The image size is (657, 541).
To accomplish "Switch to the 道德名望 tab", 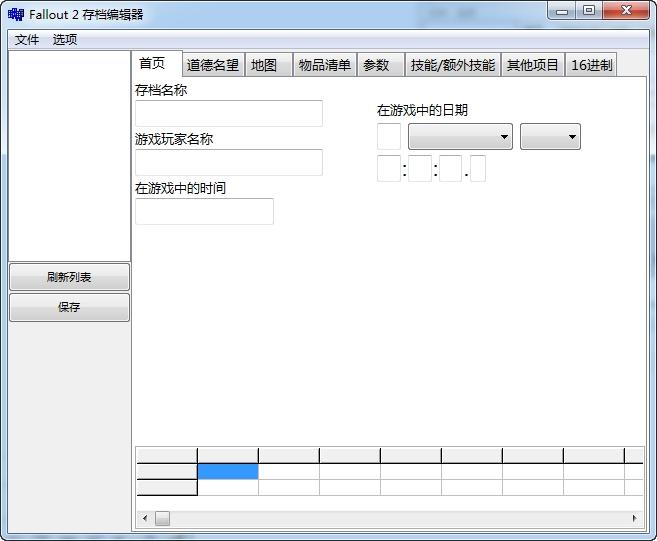I will (213, 65).
